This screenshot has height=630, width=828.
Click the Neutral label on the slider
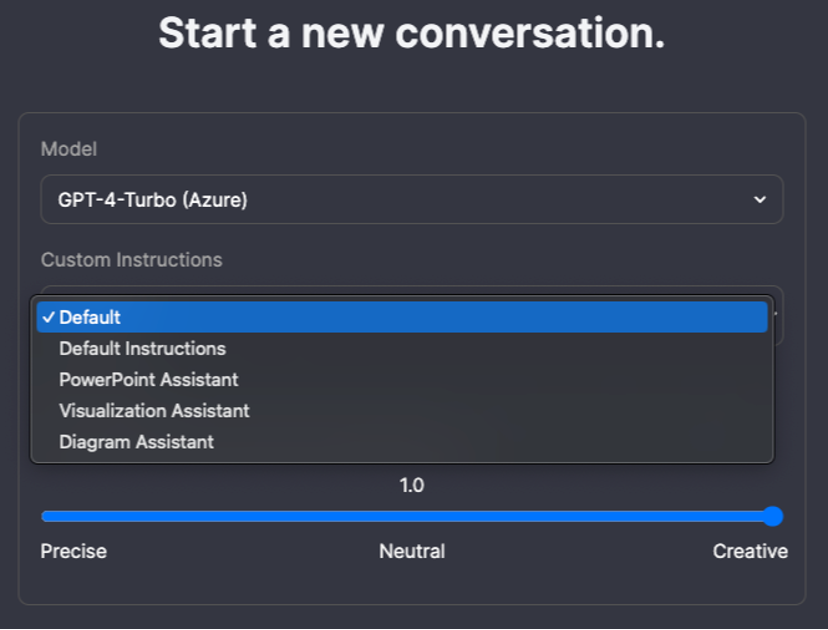412,551
